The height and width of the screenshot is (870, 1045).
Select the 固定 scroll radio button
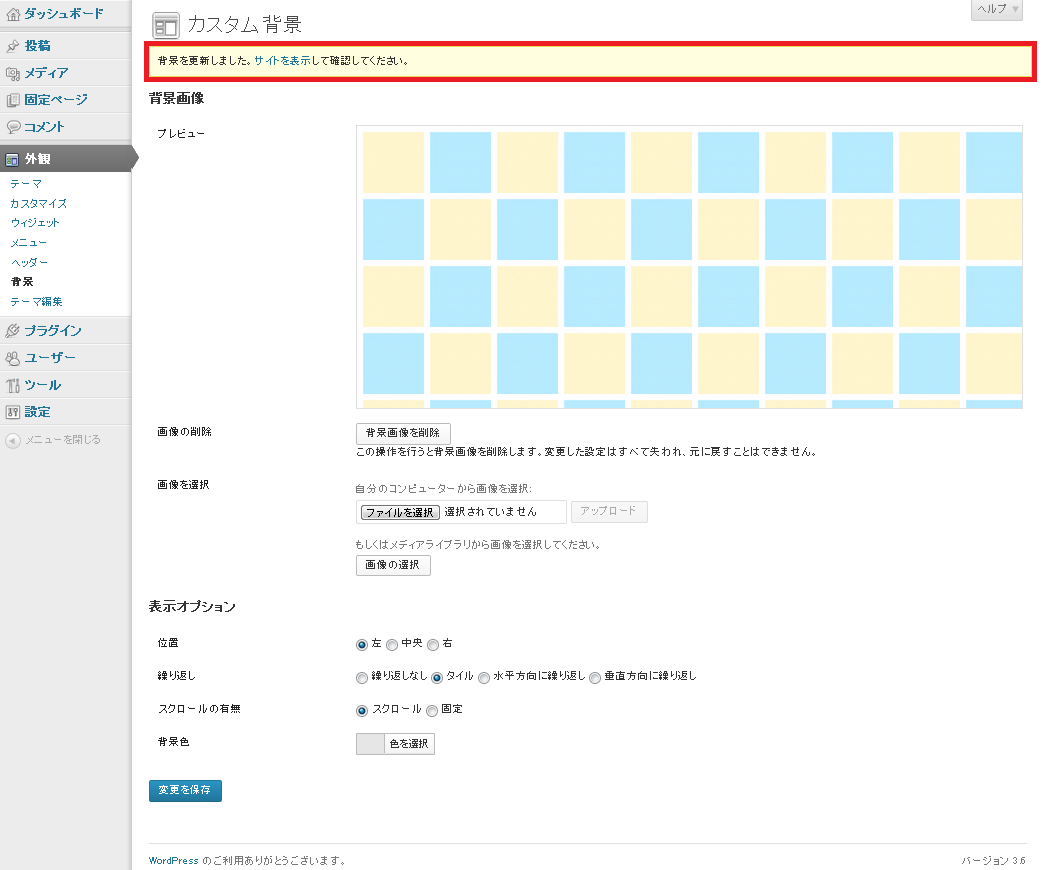pyautogui.click(x=432, y=710)
